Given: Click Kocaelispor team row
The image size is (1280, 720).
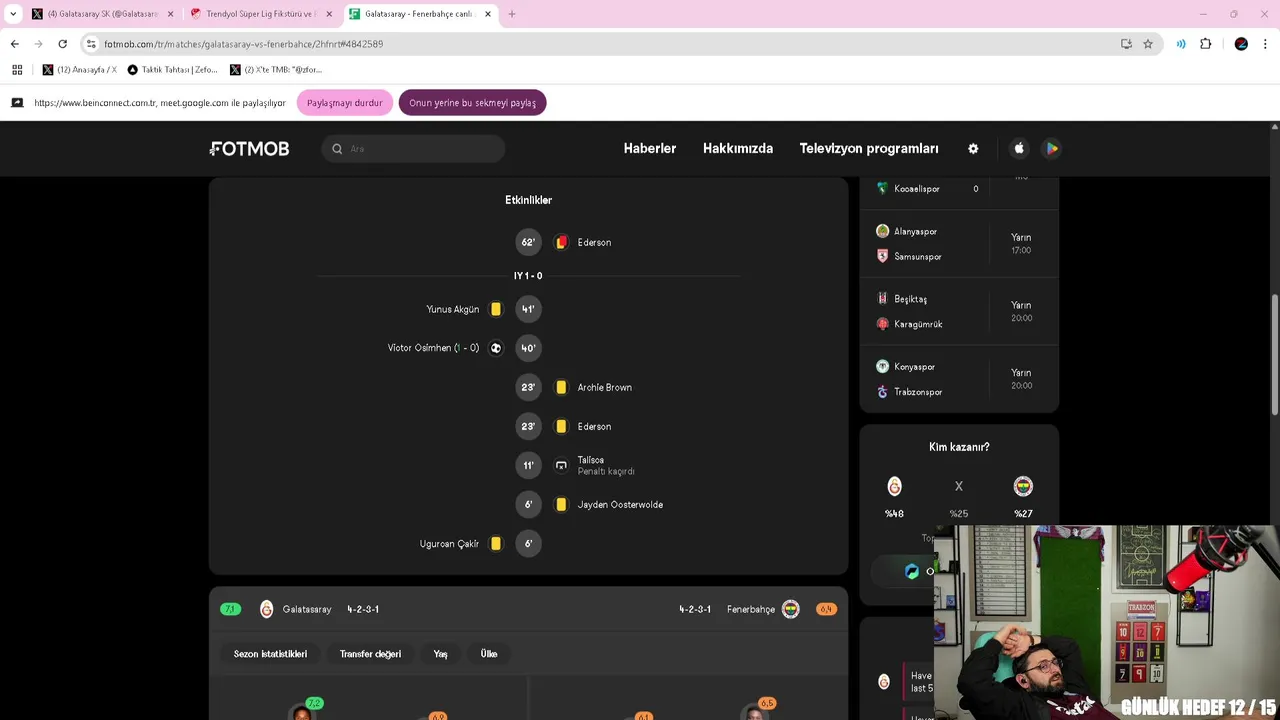Looking at the screenshot, I should click(927, 188).
